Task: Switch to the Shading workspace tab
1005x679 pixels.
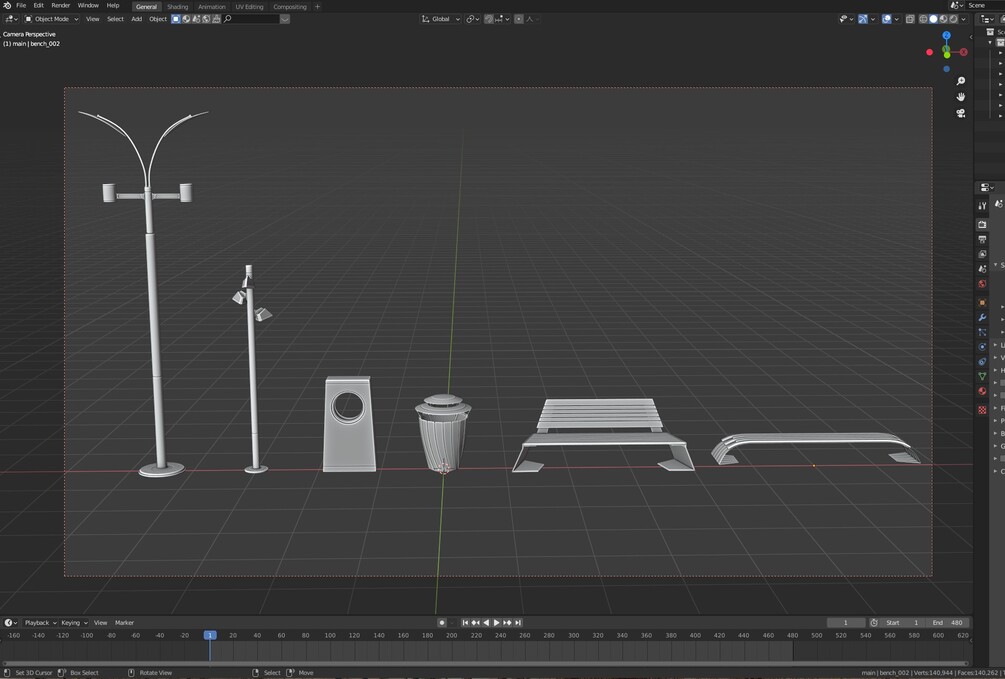Action: (x=177, y=7)
